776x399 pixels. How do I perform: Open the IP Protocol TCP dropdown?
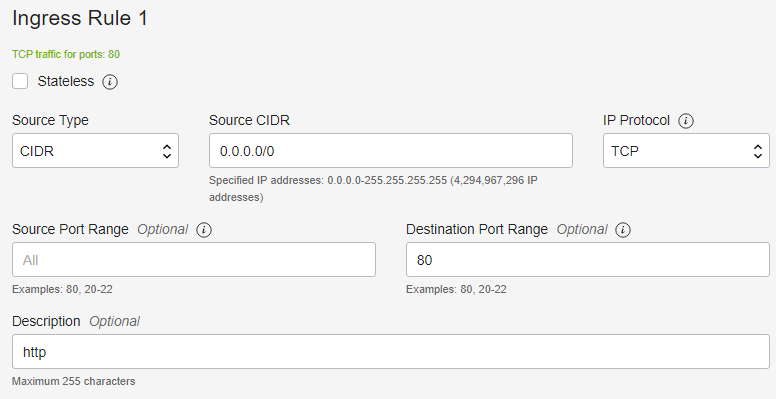click(686, 150)
